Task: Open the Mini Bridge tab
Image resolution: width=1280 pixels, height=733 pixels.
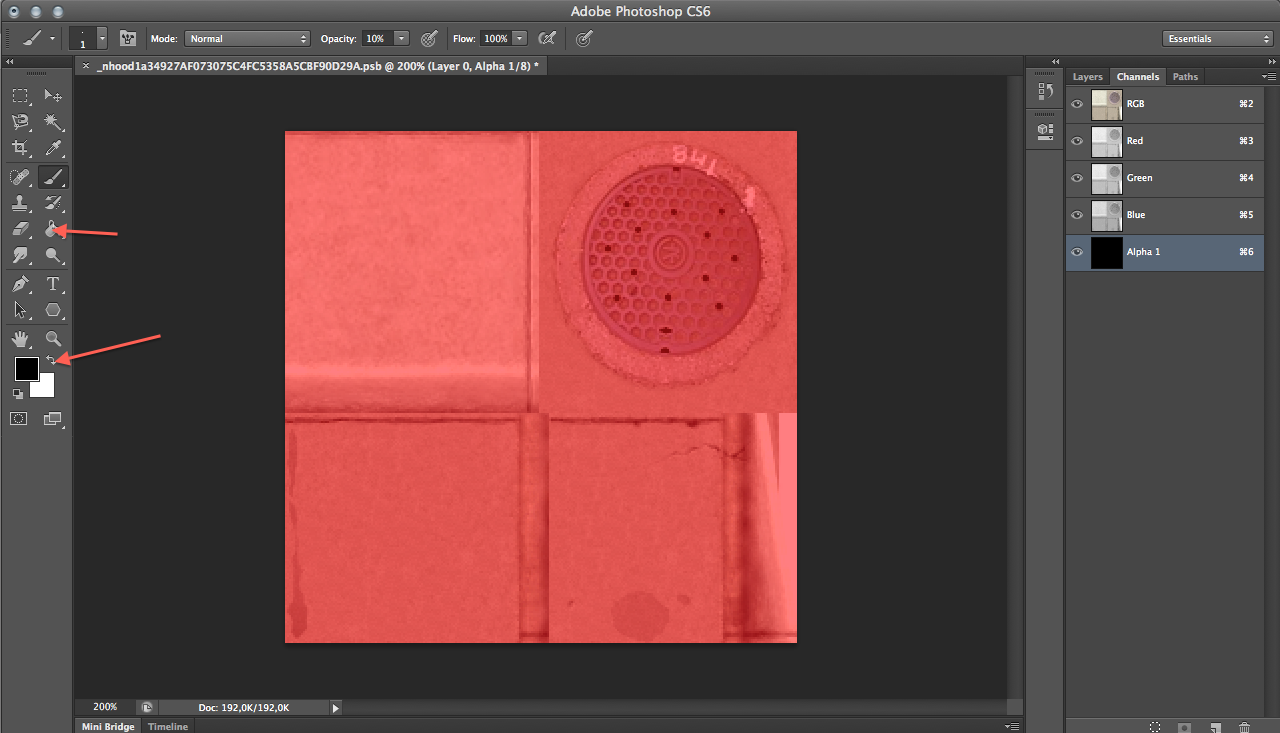Action: pyautogui.click(x=108, y=727)
